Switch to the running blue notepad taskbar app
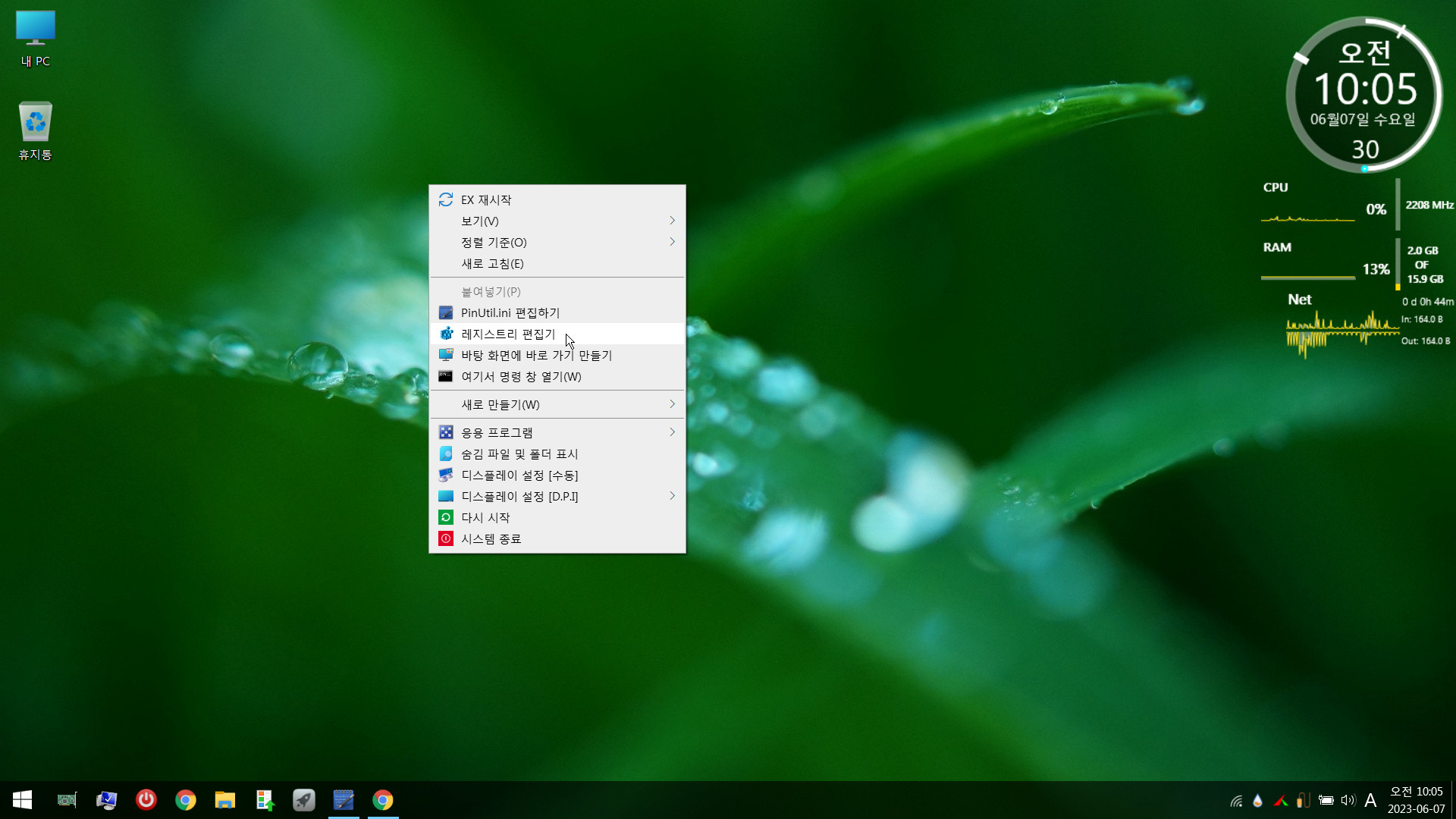This screenshot has width=1456, height=819. tap(344, 800)
